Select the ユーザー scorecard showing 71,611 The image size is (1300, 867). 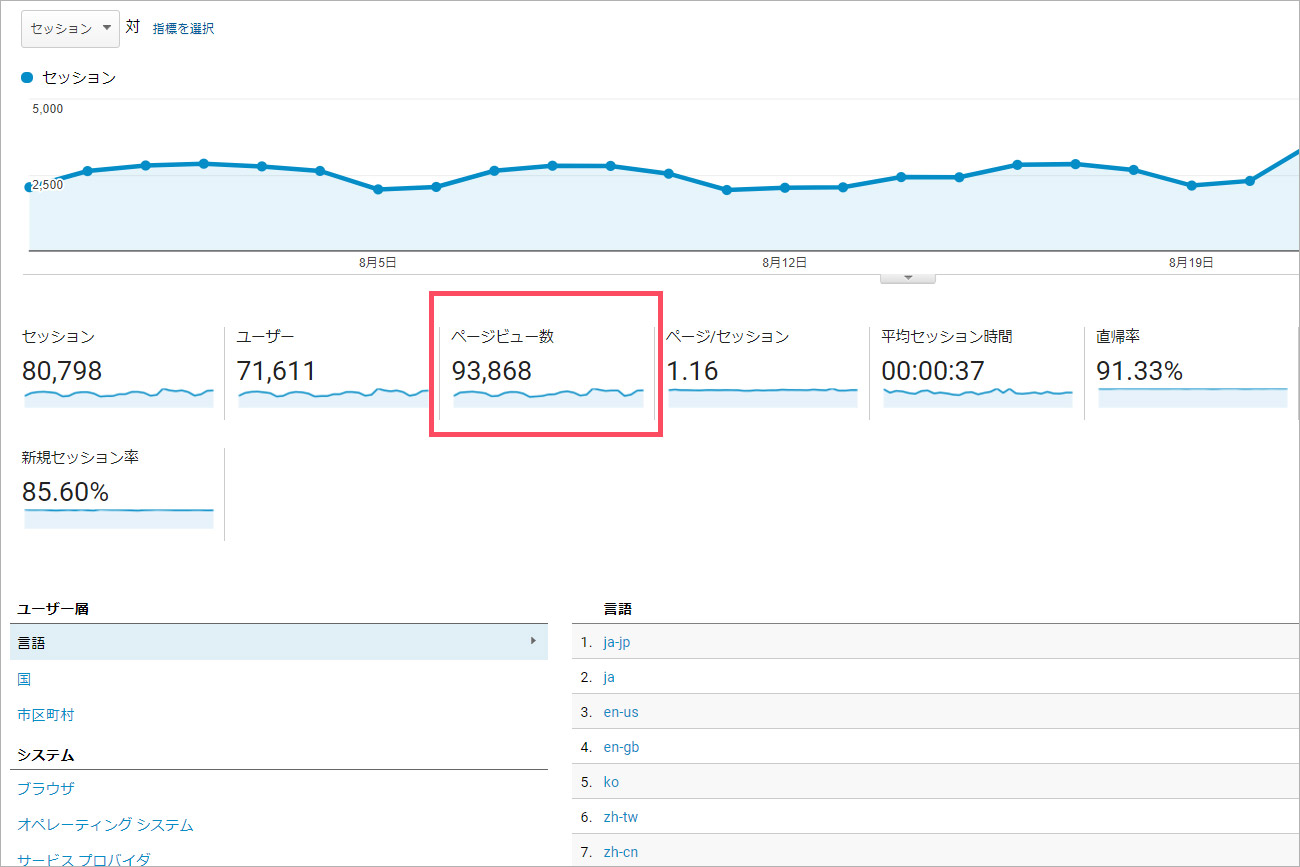333,368
